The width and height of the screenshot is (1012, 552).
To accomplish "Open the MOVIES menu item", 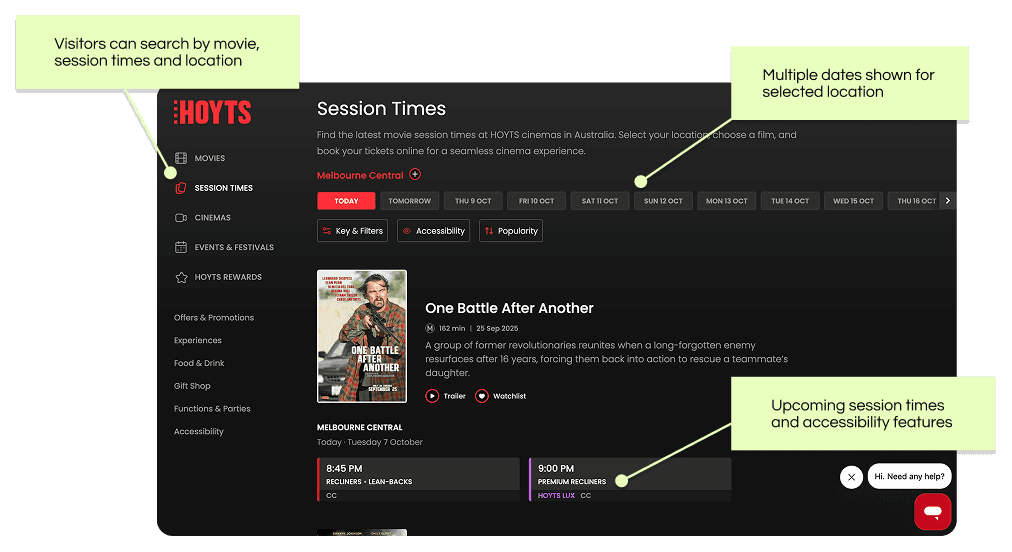I will click(210, 158).
